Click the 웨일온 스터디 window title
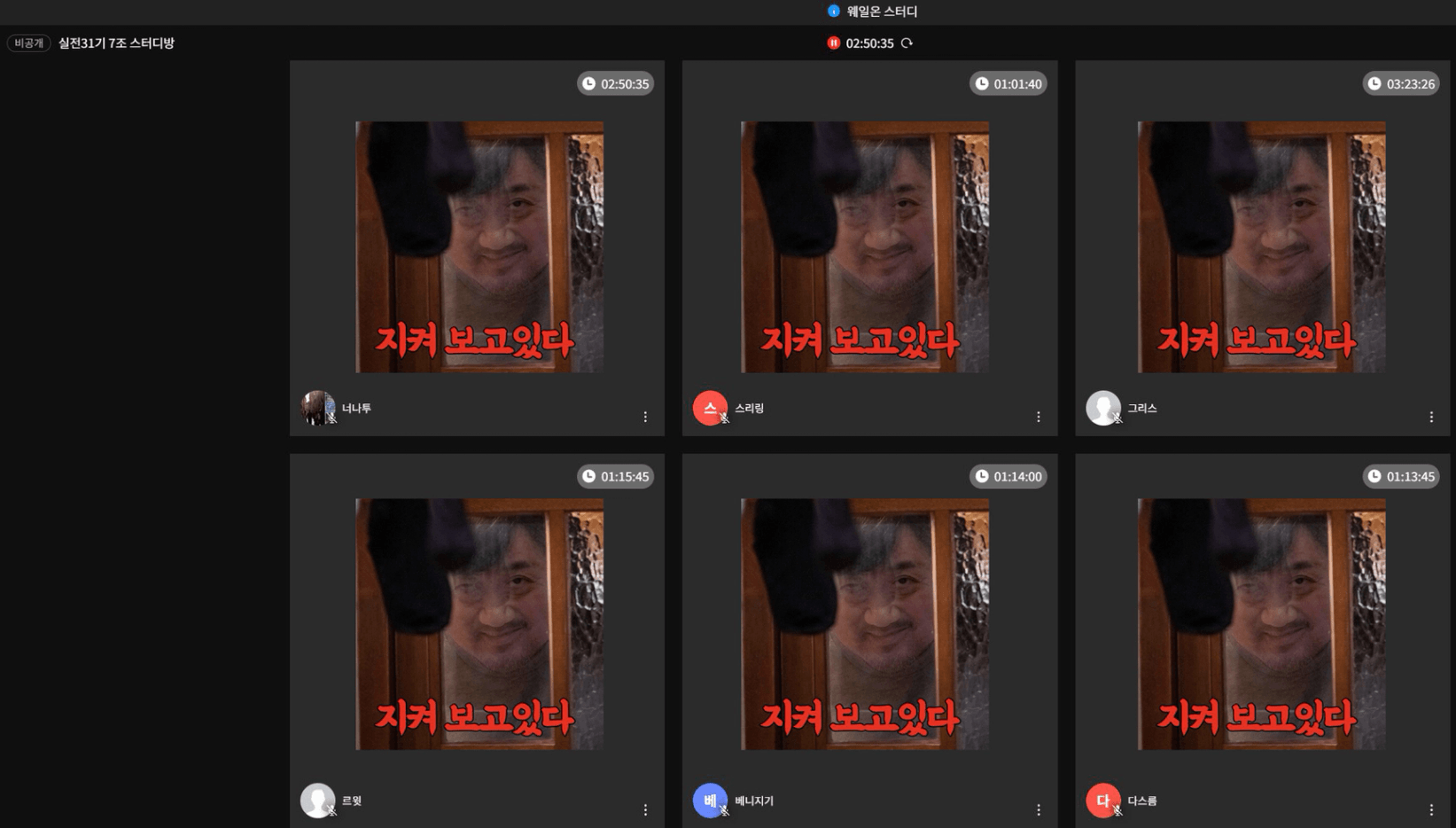 pos(882,11)
